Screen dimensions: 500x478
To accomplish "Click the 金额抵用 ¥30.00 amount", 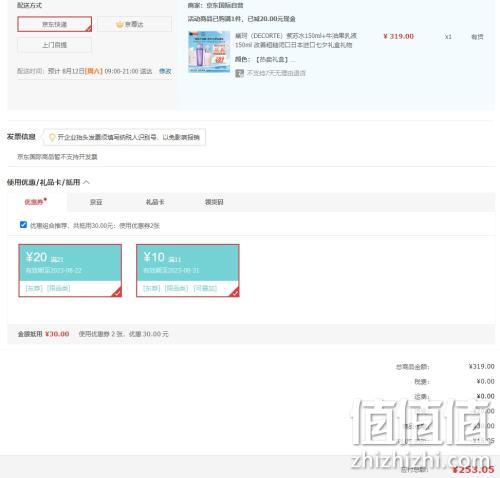I will [57, 334].
